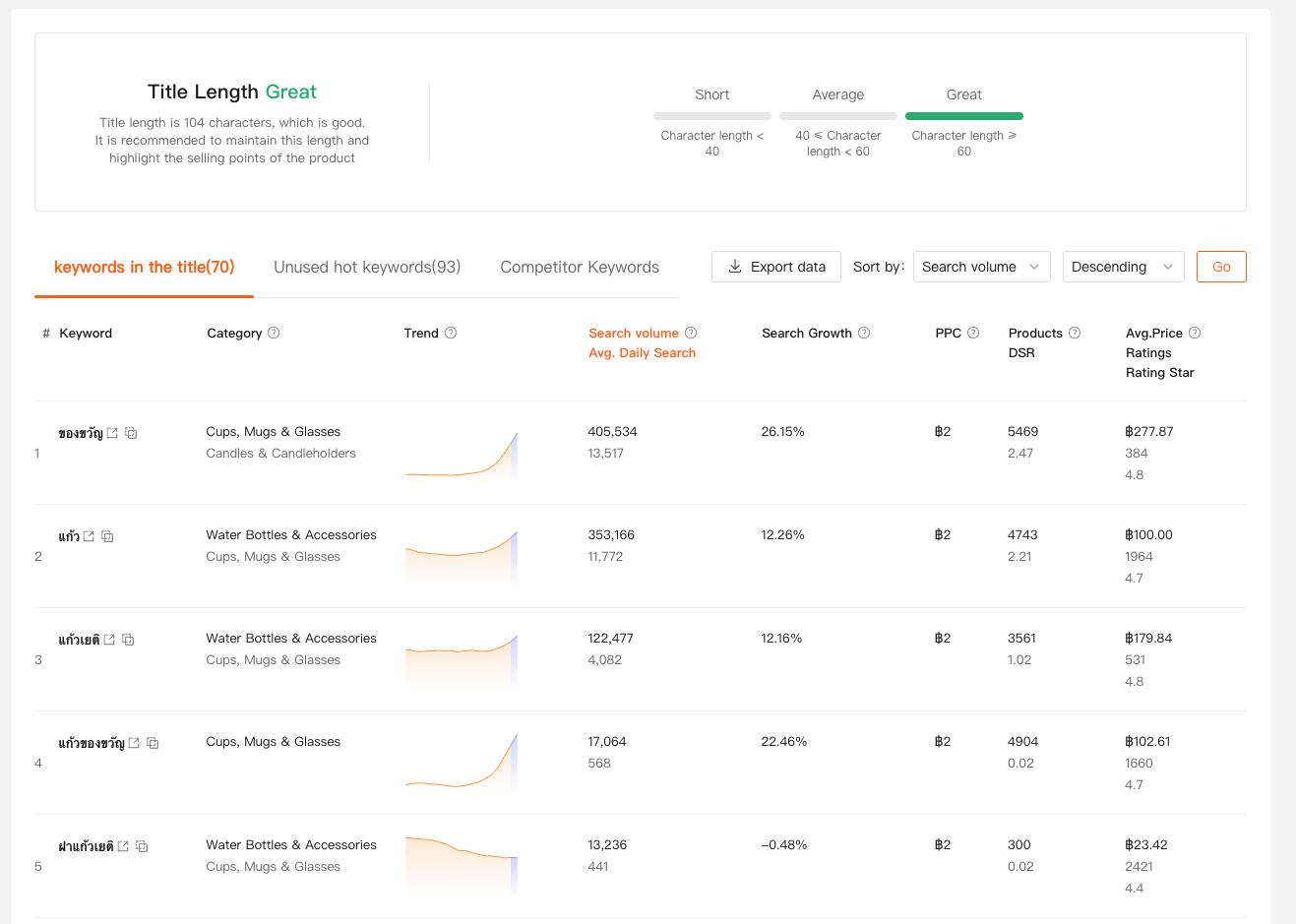The width and height of the screenshot is (1296, 924).
Task: Copy the keyword แก้วเยติ
Action: [128, 640]
